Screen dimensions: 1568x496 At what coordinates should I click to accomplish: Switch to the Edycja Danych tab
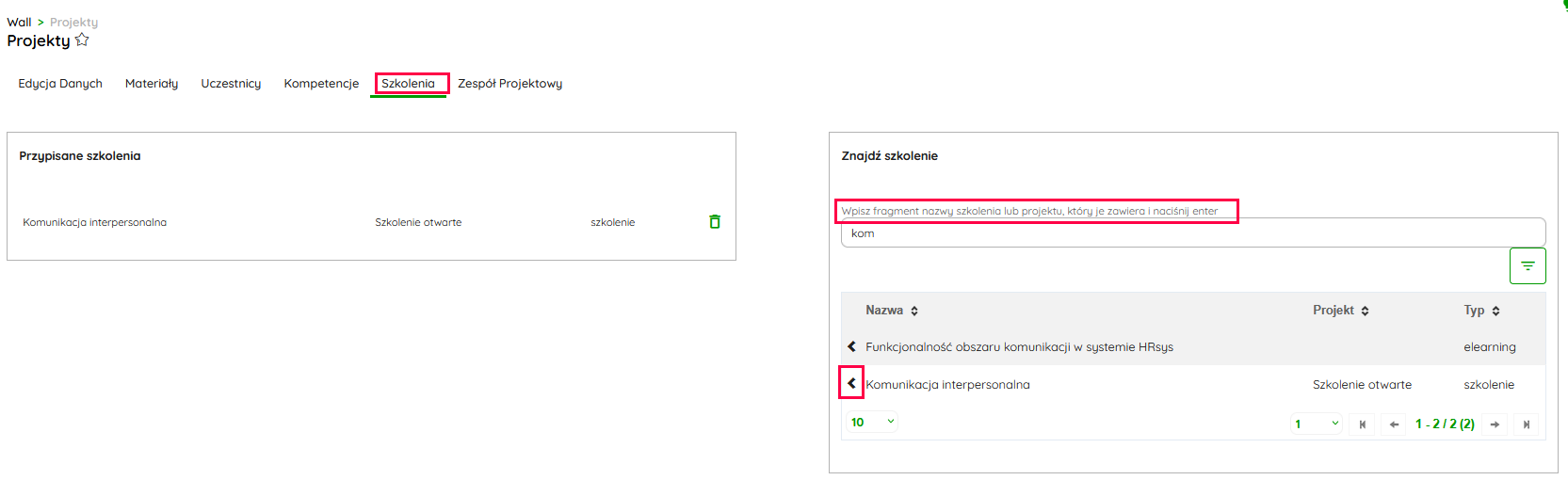[60, 84]
